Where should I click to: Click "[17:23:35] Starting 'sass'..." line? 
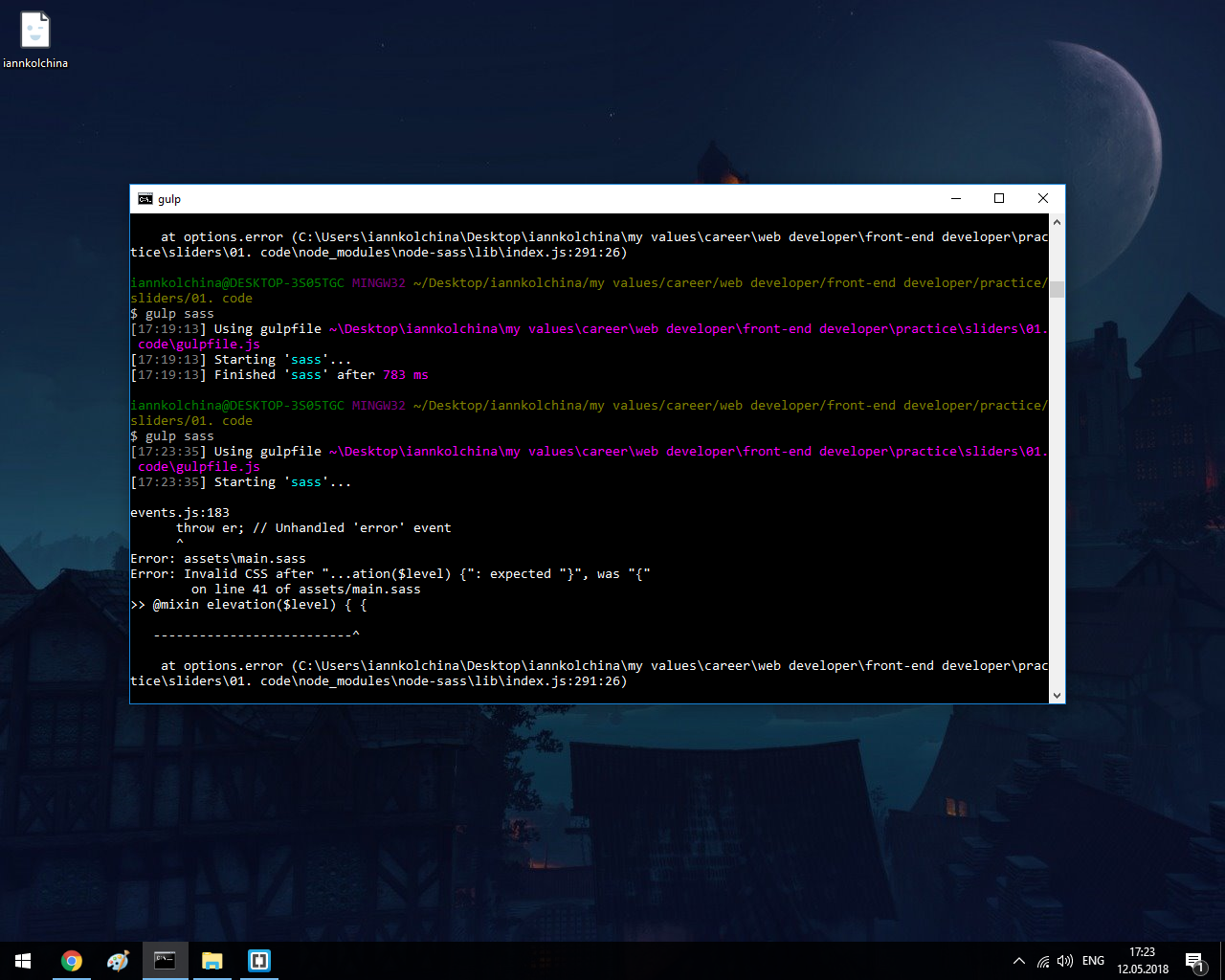(241, 482)
